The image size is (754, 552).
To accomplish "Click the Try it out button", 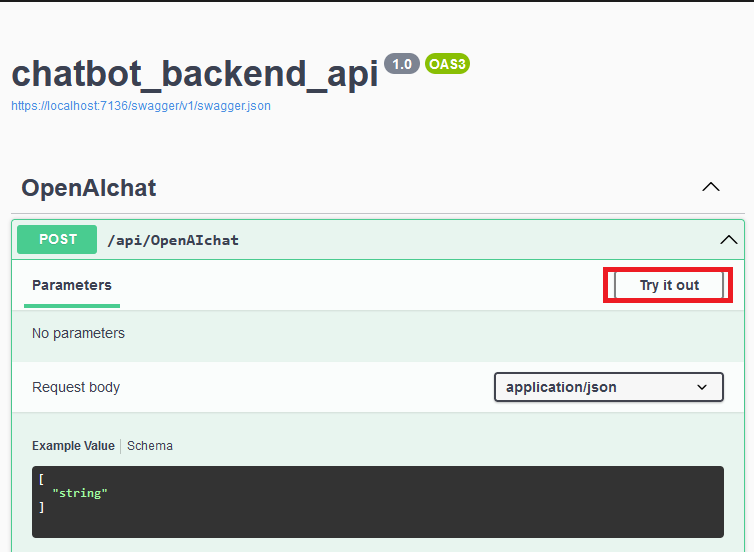I will [x=669, y=285].
